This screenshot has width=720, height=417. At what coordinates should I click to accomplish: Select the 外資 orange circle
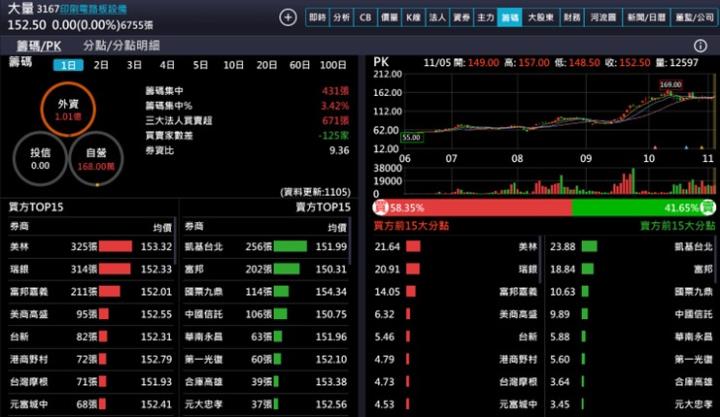tap(68, 109)
